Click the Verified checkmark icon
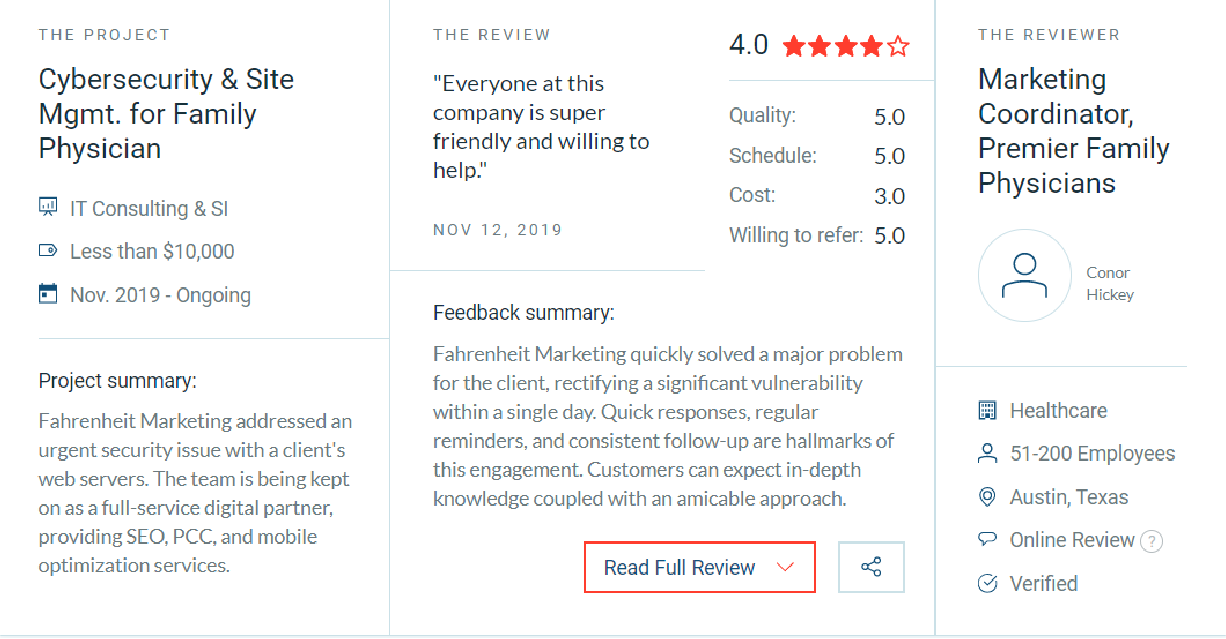 pos(987,583)
